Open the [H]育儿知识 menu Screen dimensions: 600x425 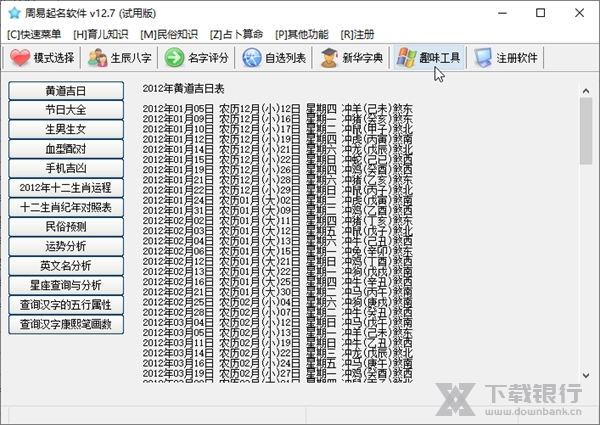pyautogui.click(x=101, y=34)
